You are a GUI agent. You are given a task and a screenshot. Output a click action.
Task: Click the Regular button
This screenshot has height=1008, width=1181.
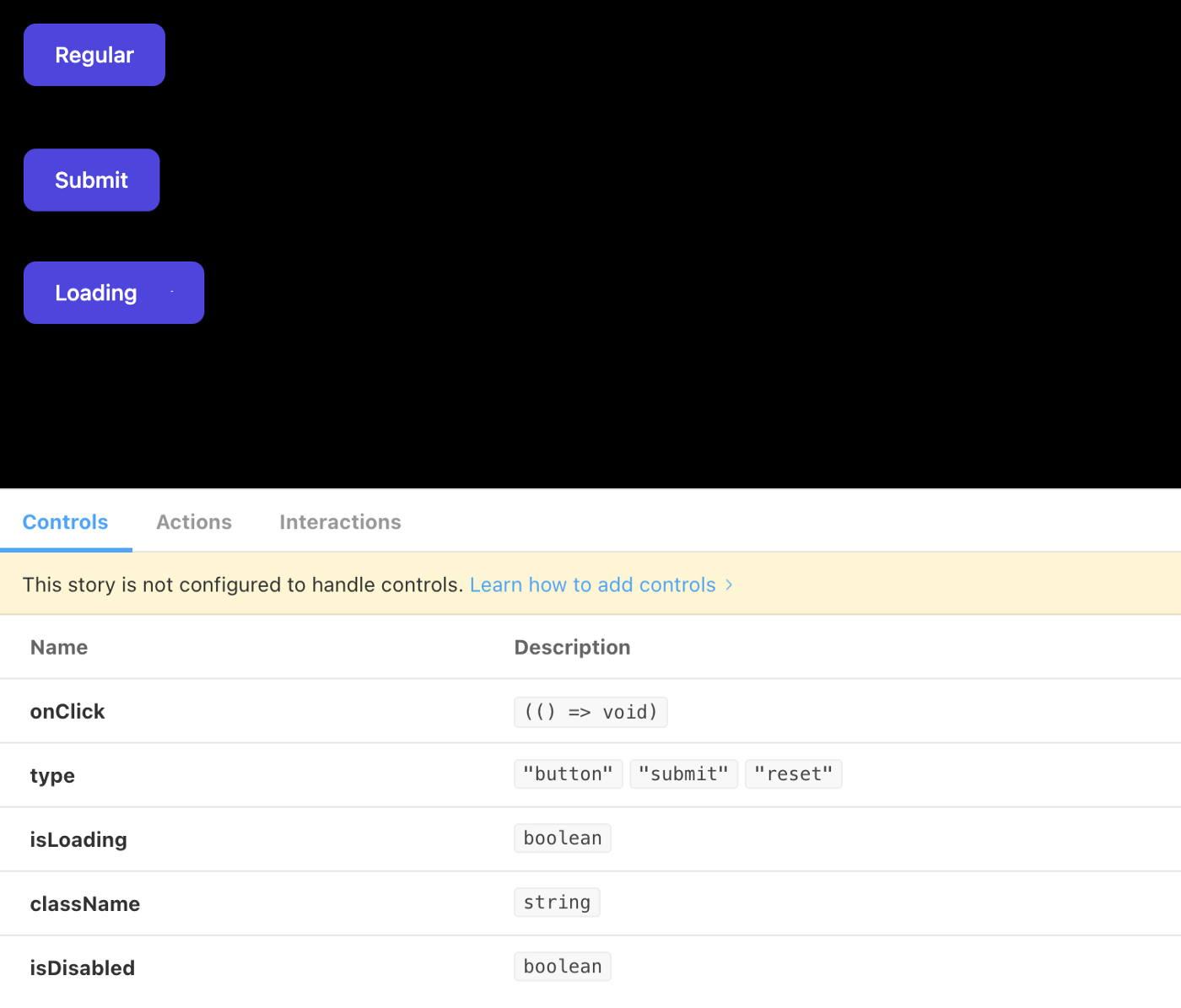click(x=94, y=55)
